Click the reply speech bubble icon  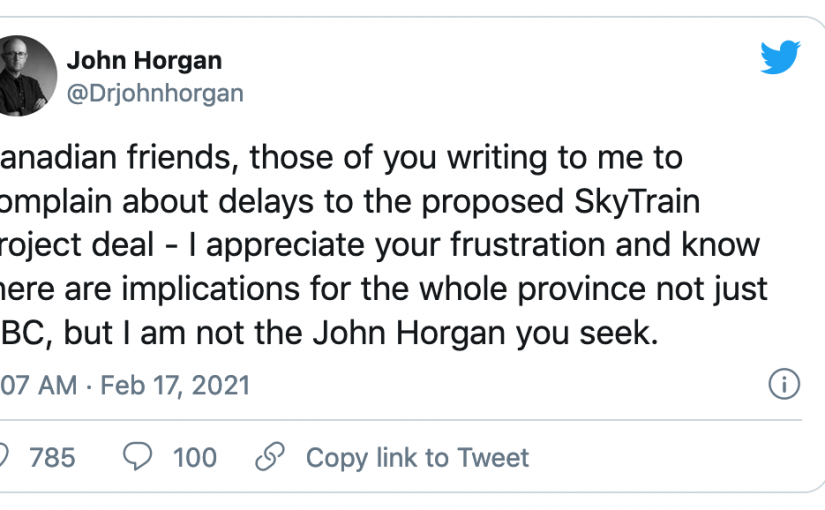137,457
